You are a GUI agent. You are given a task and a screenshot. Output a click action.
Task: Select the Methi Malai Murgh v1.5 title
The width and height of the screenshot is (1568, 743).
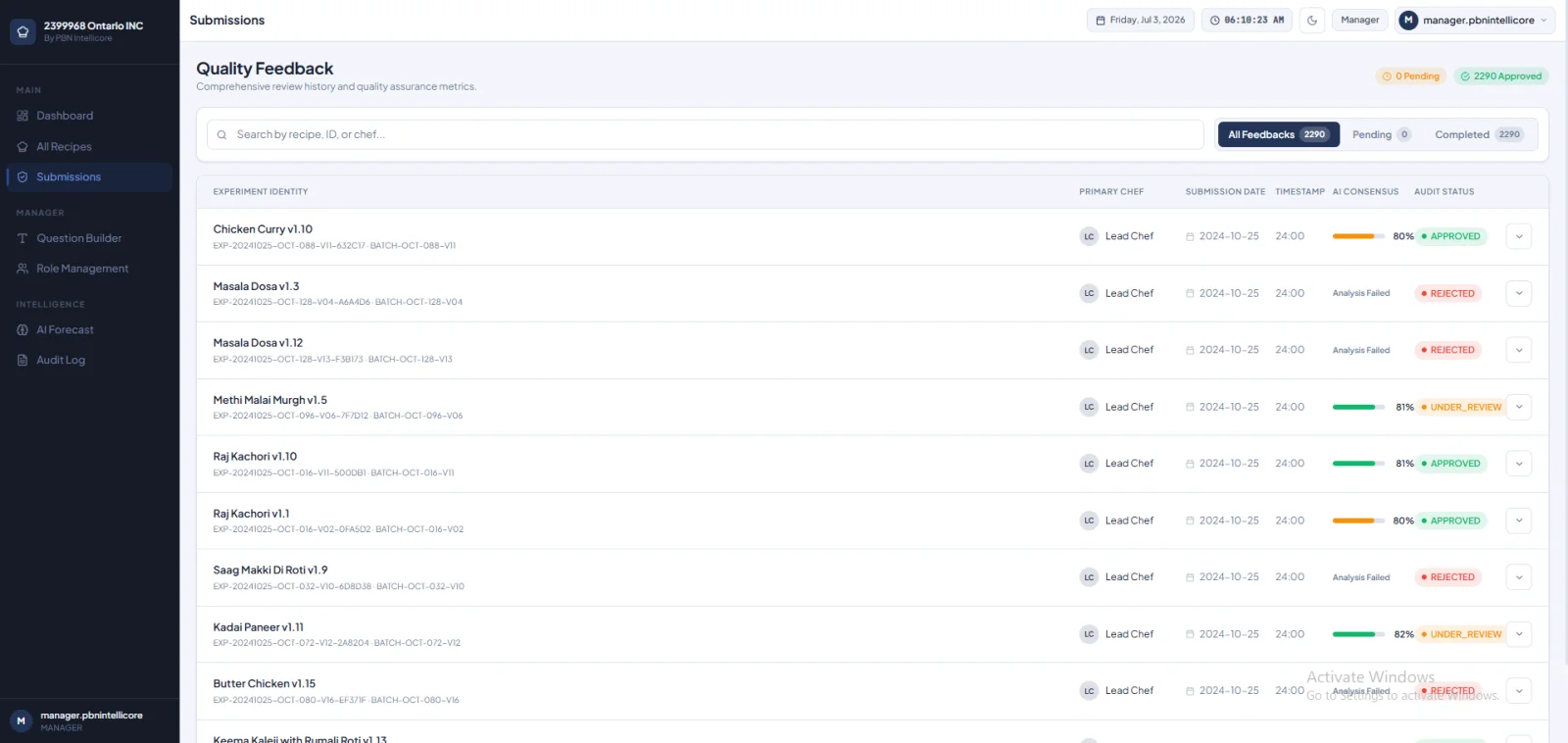click(270, 400)
